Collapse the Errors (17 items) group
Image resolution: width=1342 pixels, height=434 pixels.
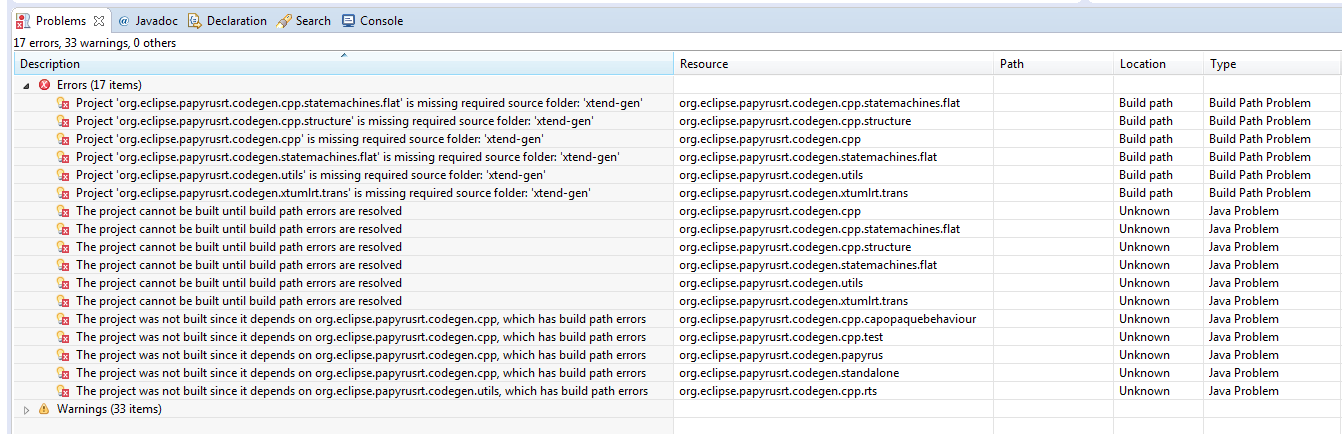pos(27,86)
